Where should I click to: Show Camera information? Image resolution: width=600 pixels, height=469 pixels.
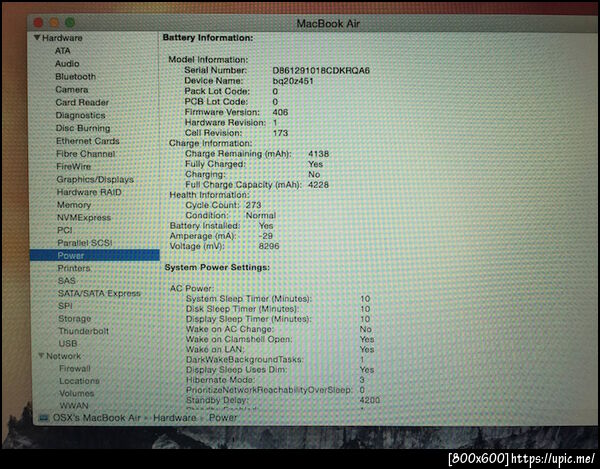pos(72,89)
